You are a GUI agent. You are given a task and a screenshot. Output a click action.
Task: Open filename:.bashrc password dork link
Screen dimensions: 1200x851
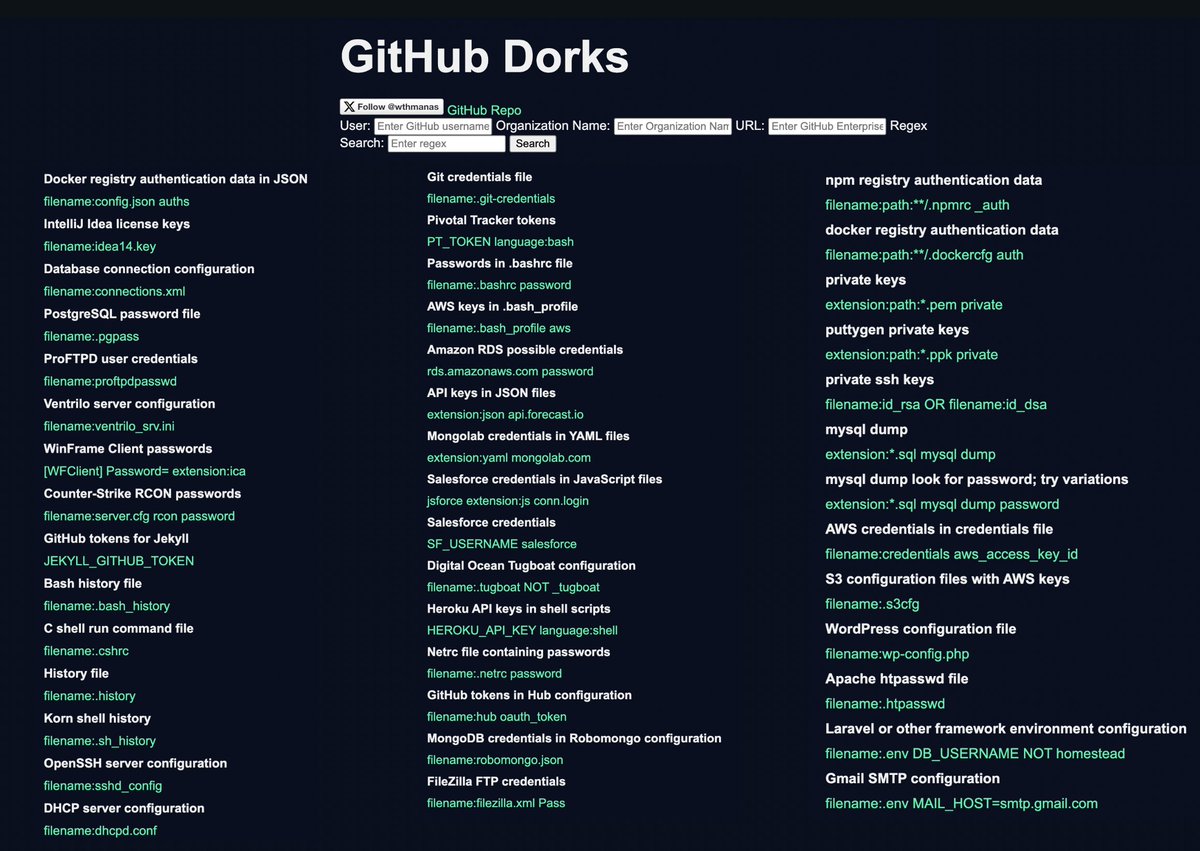coord(499,285)
